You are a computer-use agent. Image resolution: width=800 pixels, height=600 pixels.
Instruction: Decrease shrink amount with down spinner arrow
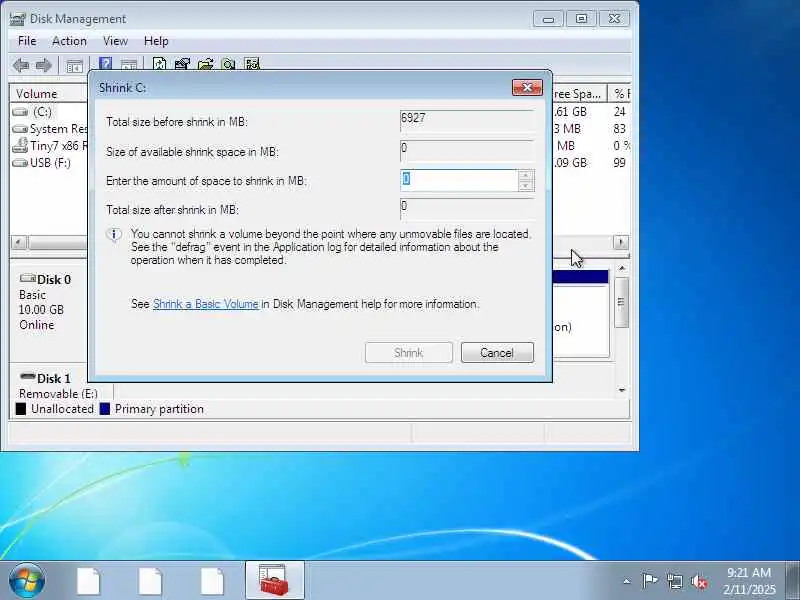coord(526,186)
